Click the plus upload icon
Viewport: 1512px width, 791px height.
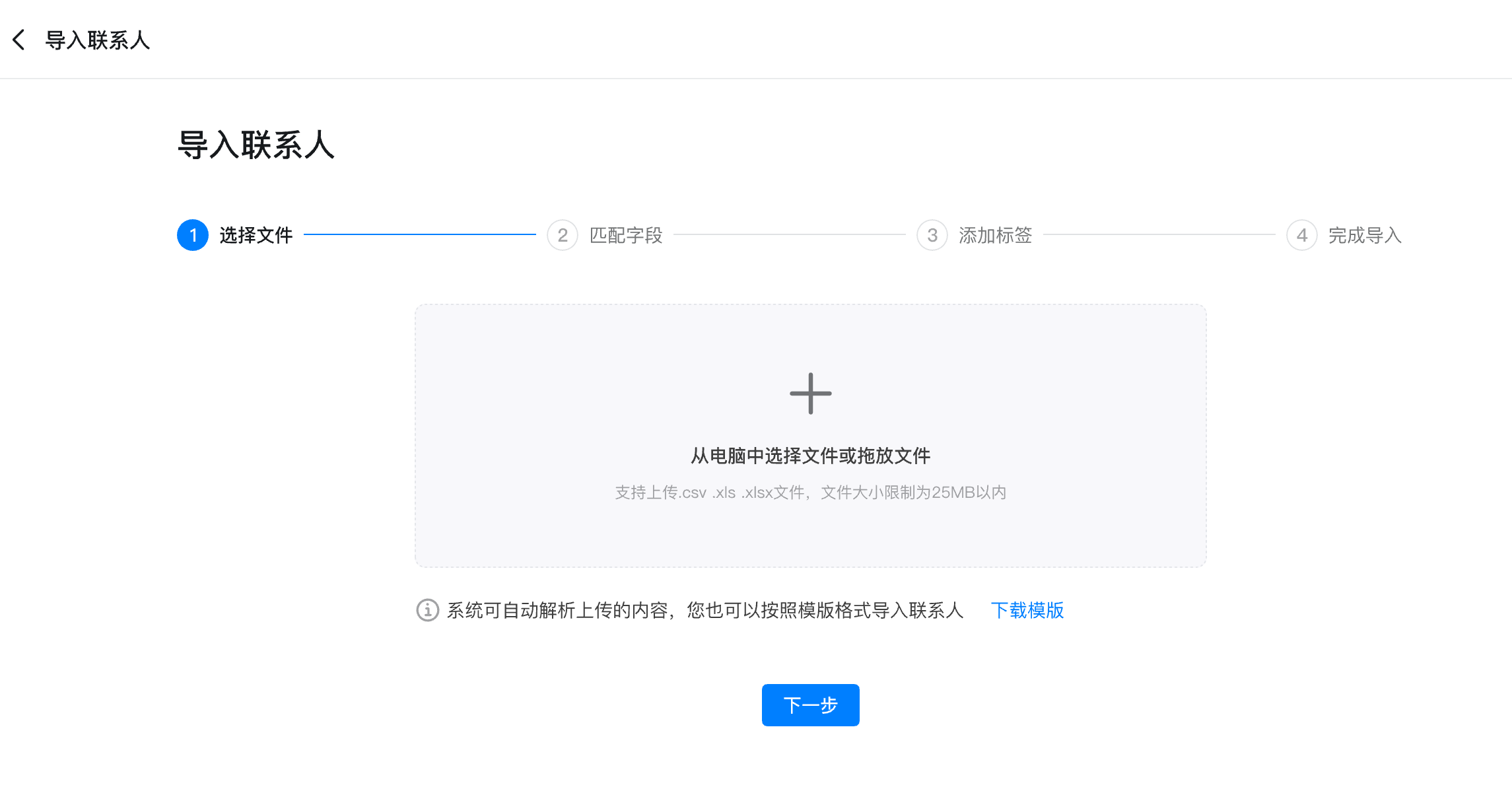[x=810, y=394]
